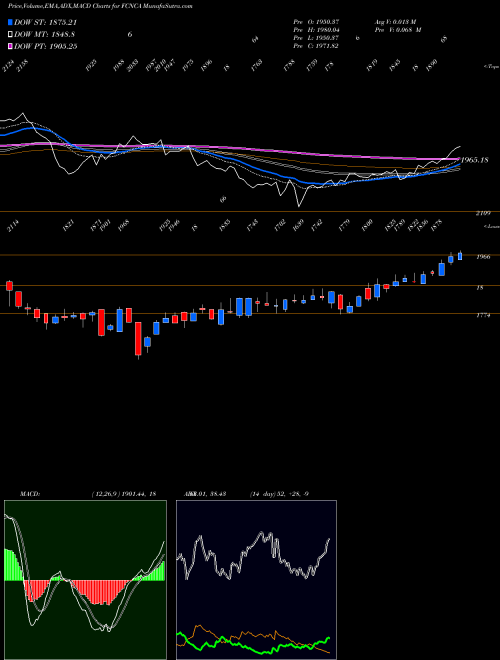Image resolution: width=500 pixels, height=660 pixels.
Task: Click the '(14 day) 52, +28, -9' ADX parameters
Action: (279, 494)
